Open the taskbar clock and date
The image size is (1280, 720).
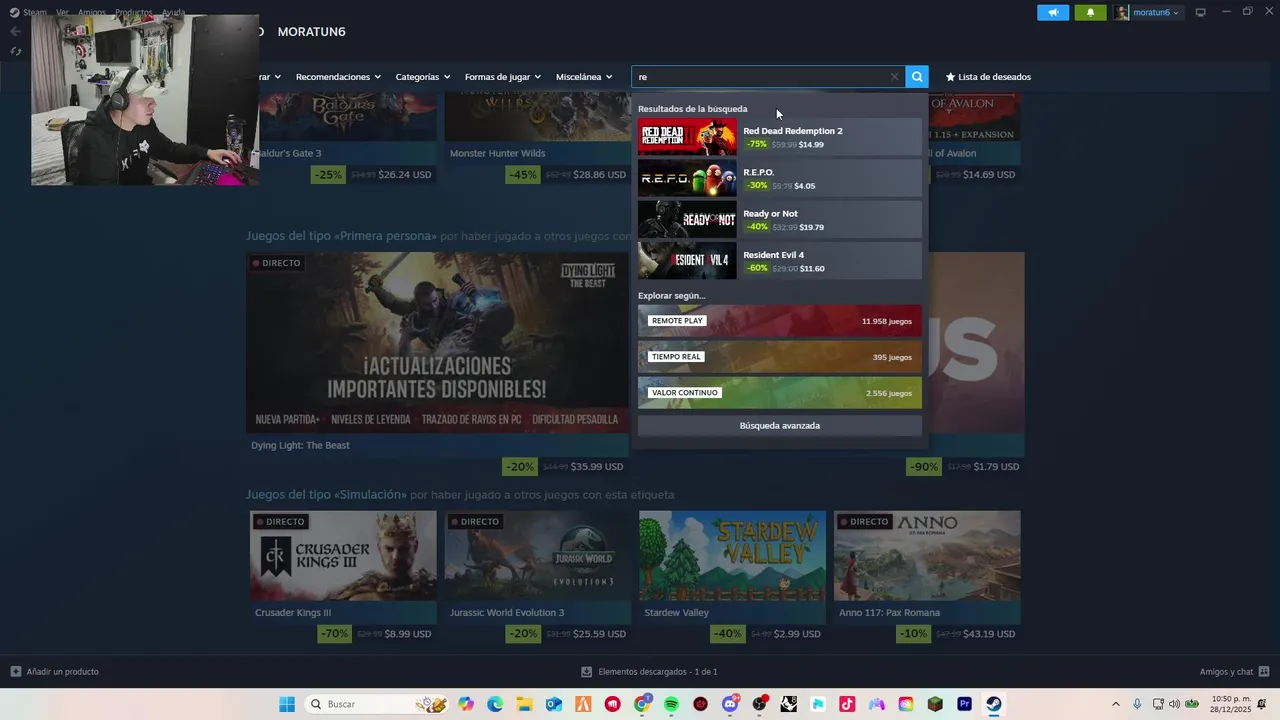(x=1231, y=704)
